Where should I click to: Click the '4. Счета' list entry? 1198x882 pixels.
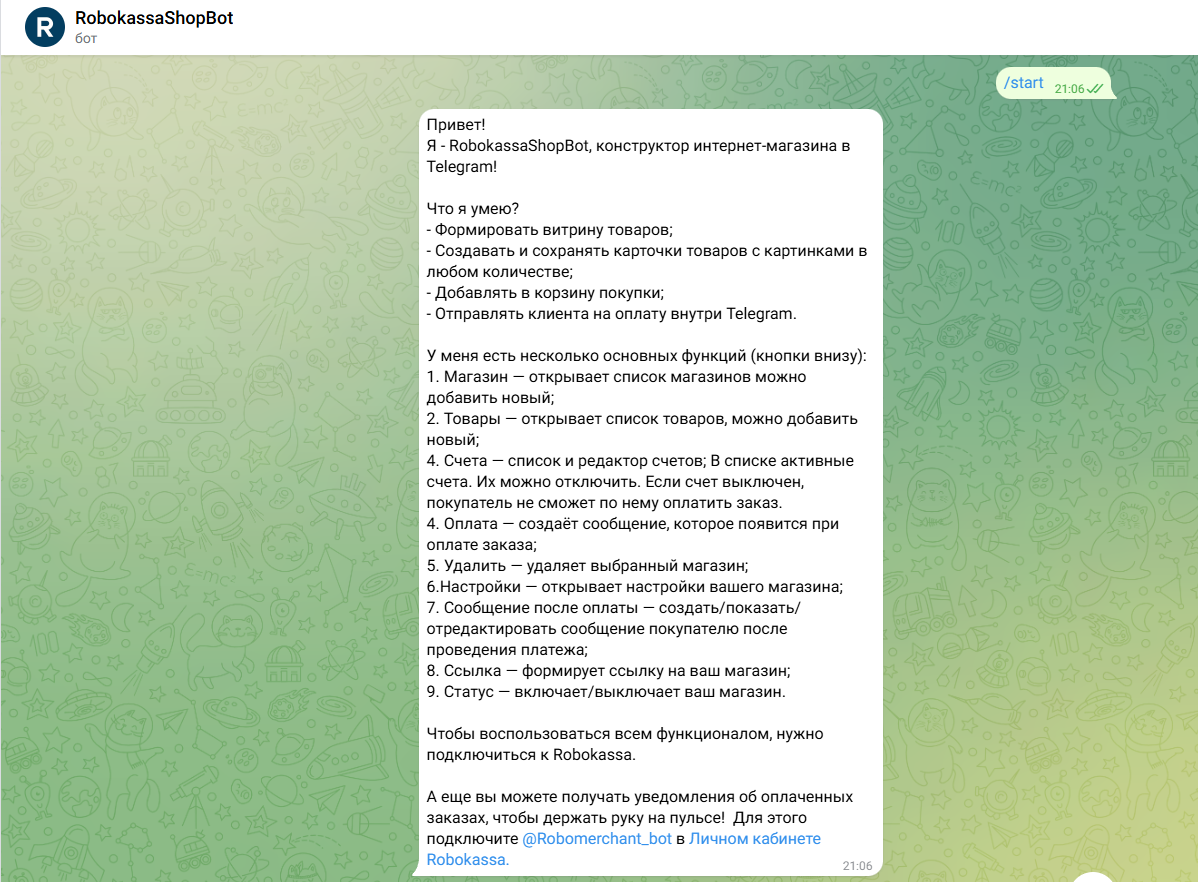pyautogui.click(x=640, y=482)
